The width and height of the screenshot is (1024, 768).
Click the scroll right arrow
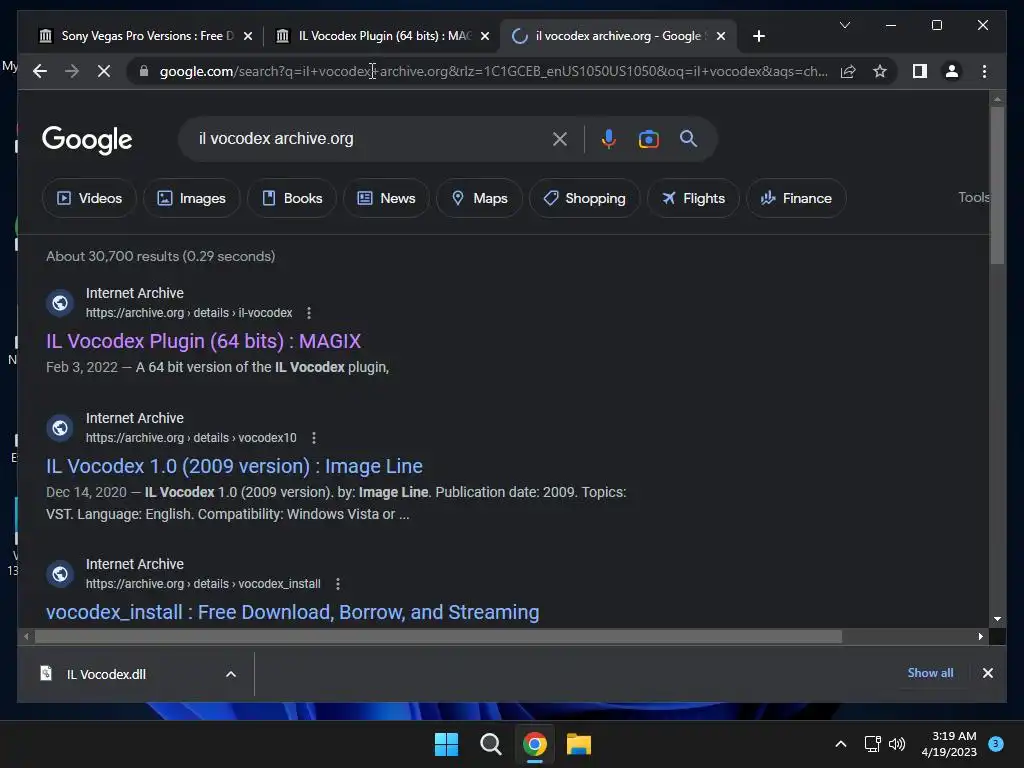coord(980,636)
